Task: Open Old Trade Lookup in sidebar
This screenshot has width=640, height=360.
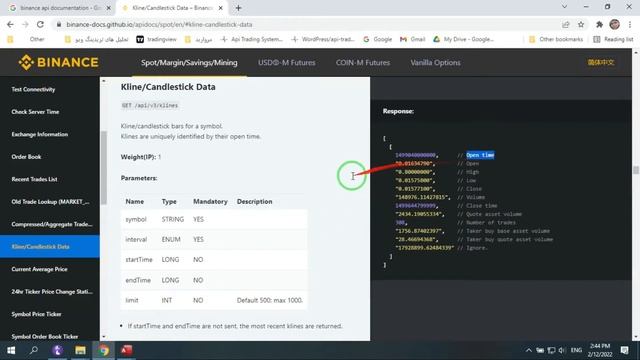Action: [x=50, y=202]
